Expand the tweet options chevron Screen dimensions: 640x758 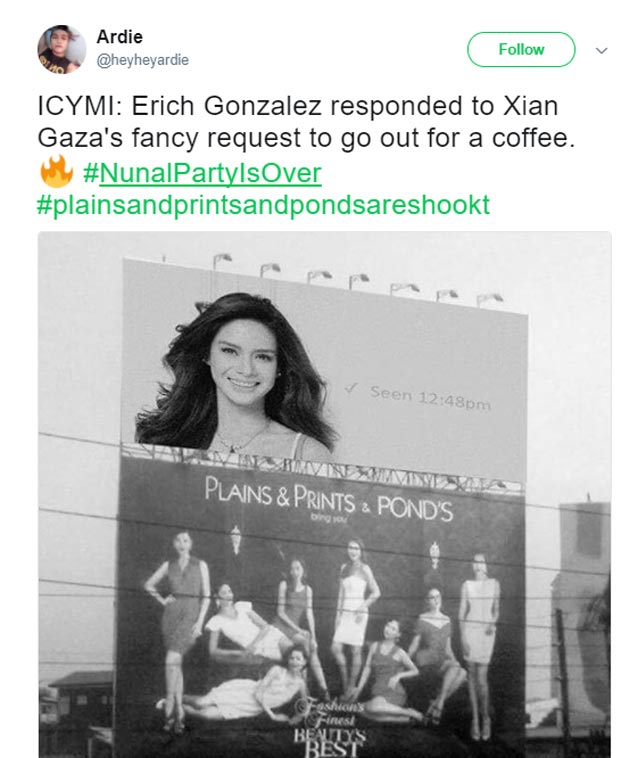coord(601,50)
